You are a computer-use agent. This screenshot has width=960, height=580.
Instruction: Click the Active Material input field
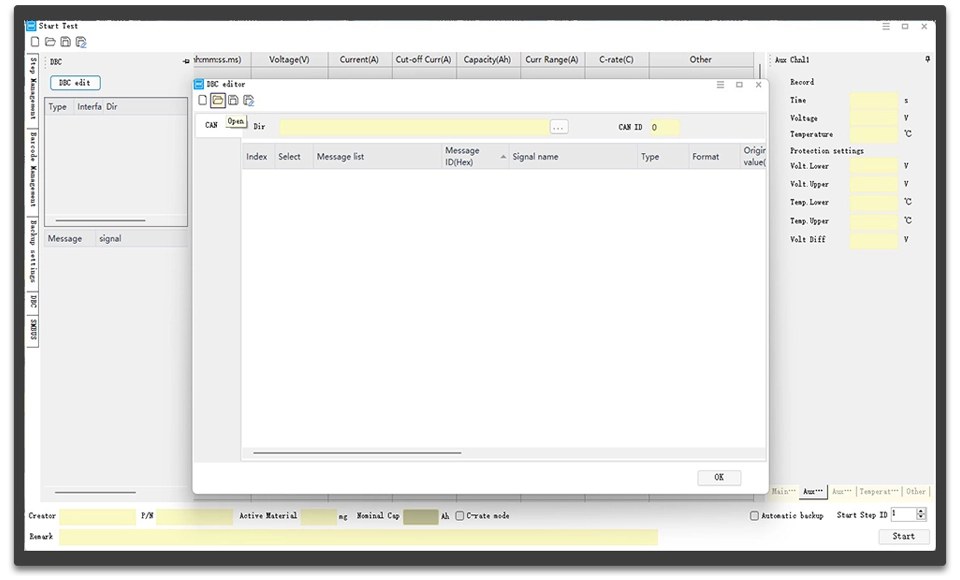pyautogui.click(x=318, y=516)
